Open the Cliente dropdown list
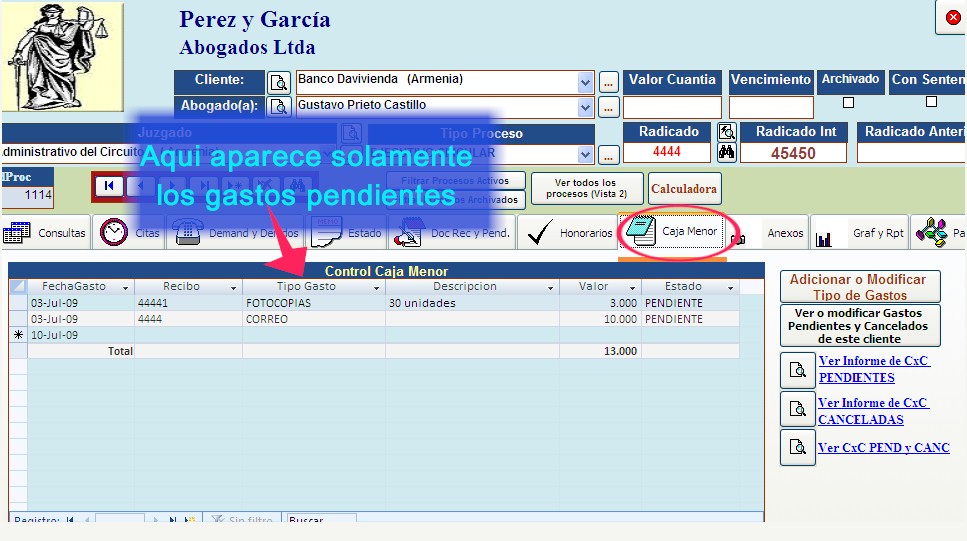This screenshot has height=541, width=967. tap(585, 82)
